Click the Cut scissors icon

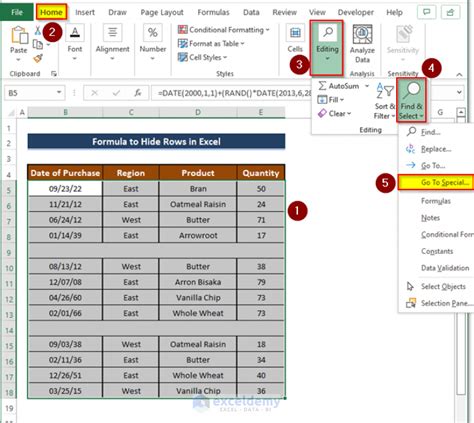(38, 31)
